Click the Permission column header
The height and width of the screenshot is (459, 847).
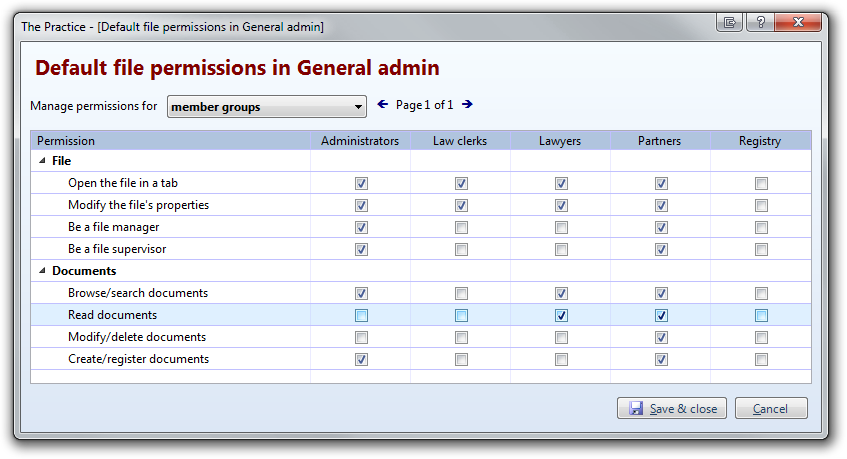click(x=170, y=140)
